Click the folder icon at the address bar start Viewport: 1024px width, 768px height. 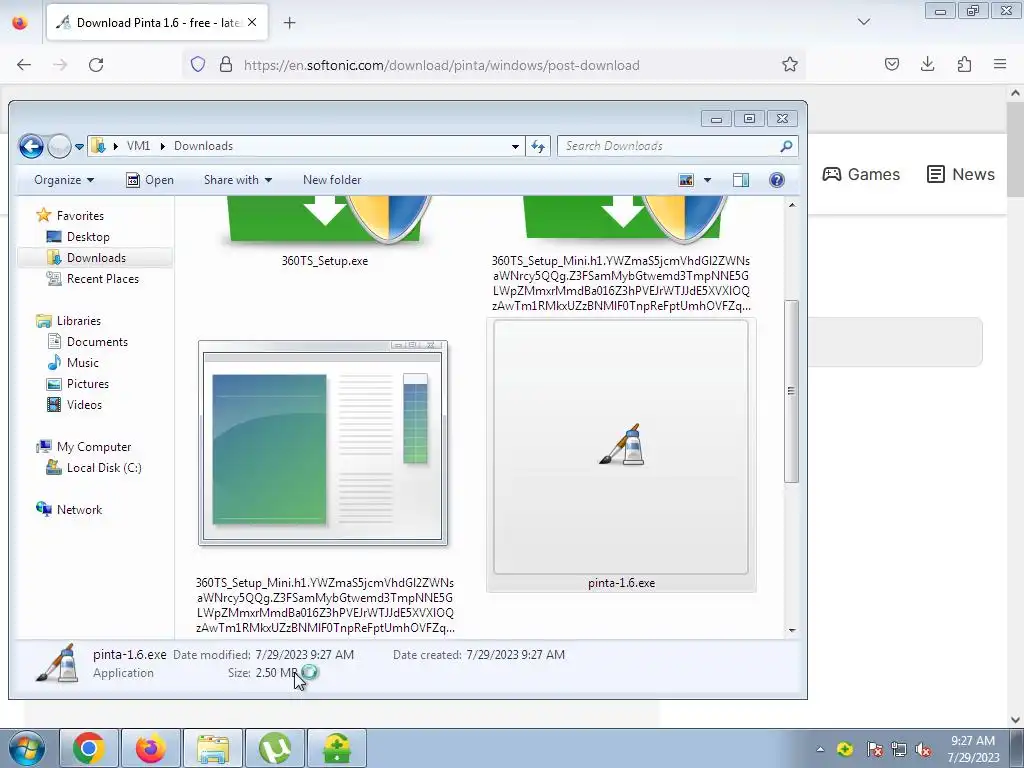pyautogui.click(x=98, y=146)
